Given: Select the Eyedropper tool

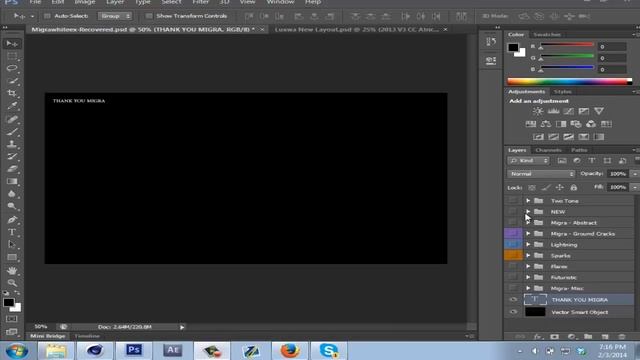Looking at the screenshot, I should point(12,106).
